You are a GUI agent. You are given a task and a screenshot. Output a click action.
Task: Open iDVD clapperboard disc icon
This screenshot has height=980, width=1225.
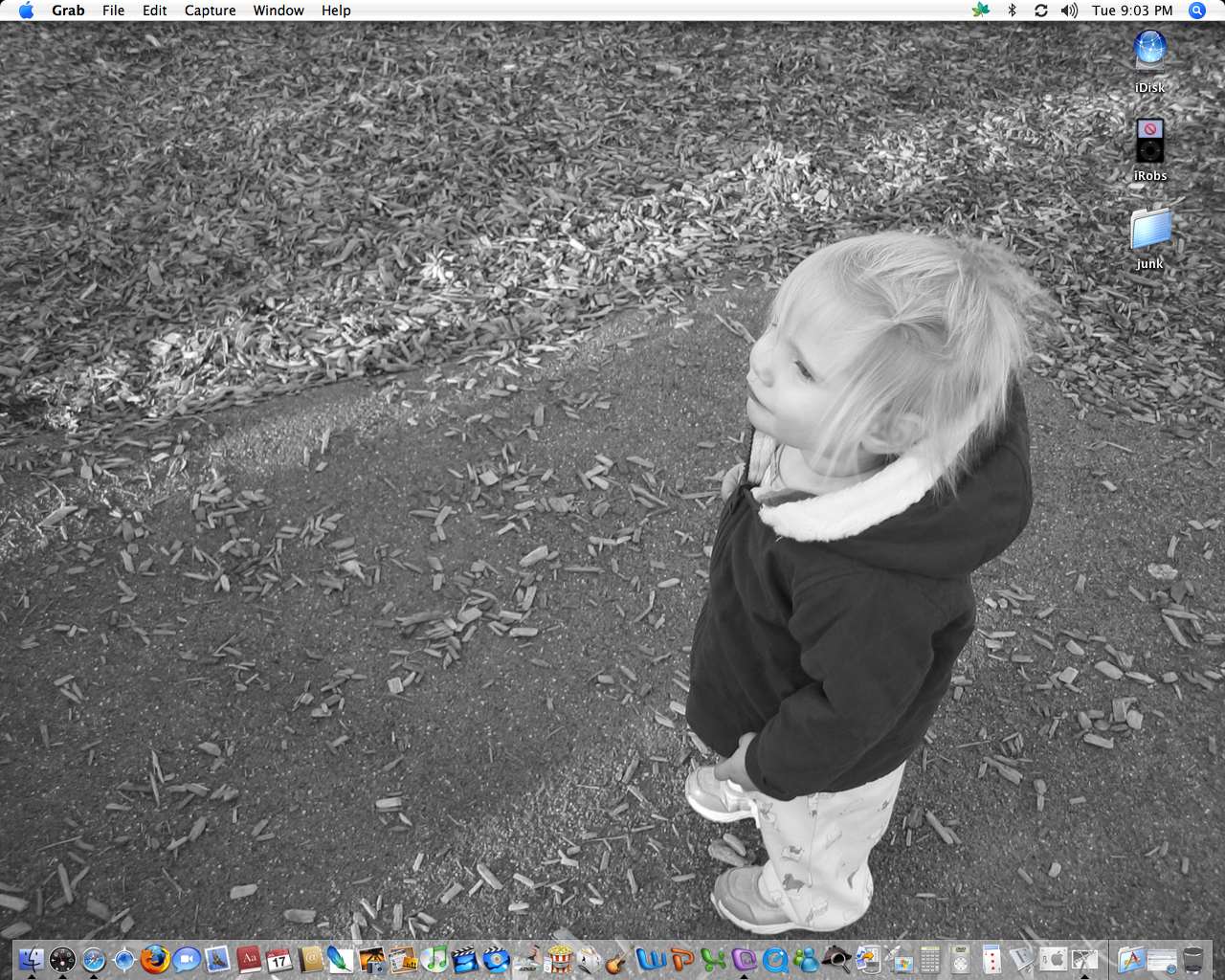click(x=497, y=959)
